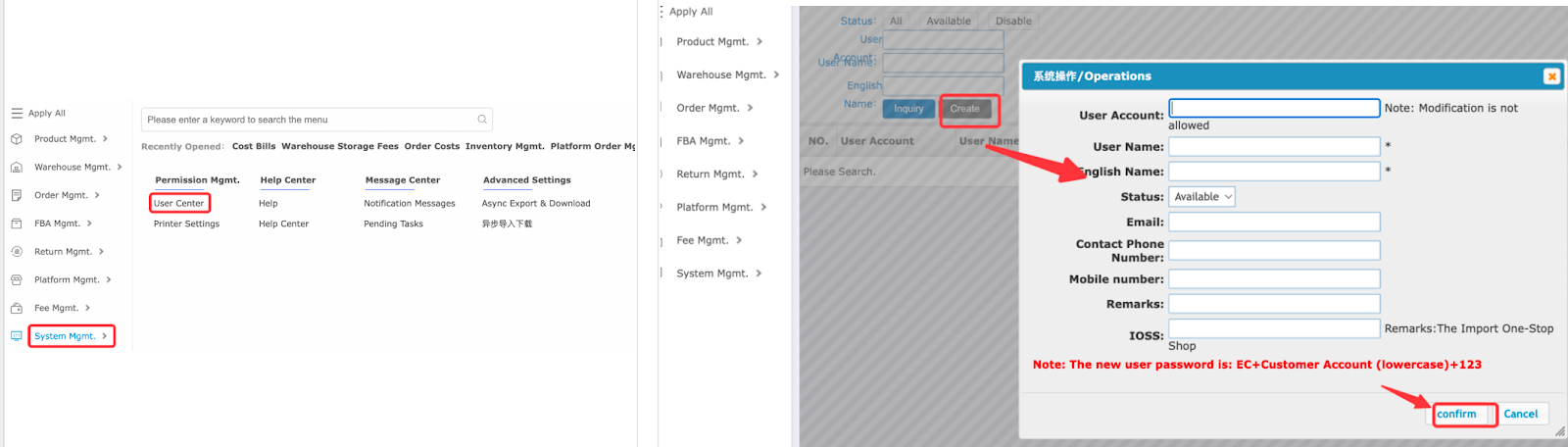Select the Available status filter
This screenshot has height=447, width=1568.
(949, 21)
